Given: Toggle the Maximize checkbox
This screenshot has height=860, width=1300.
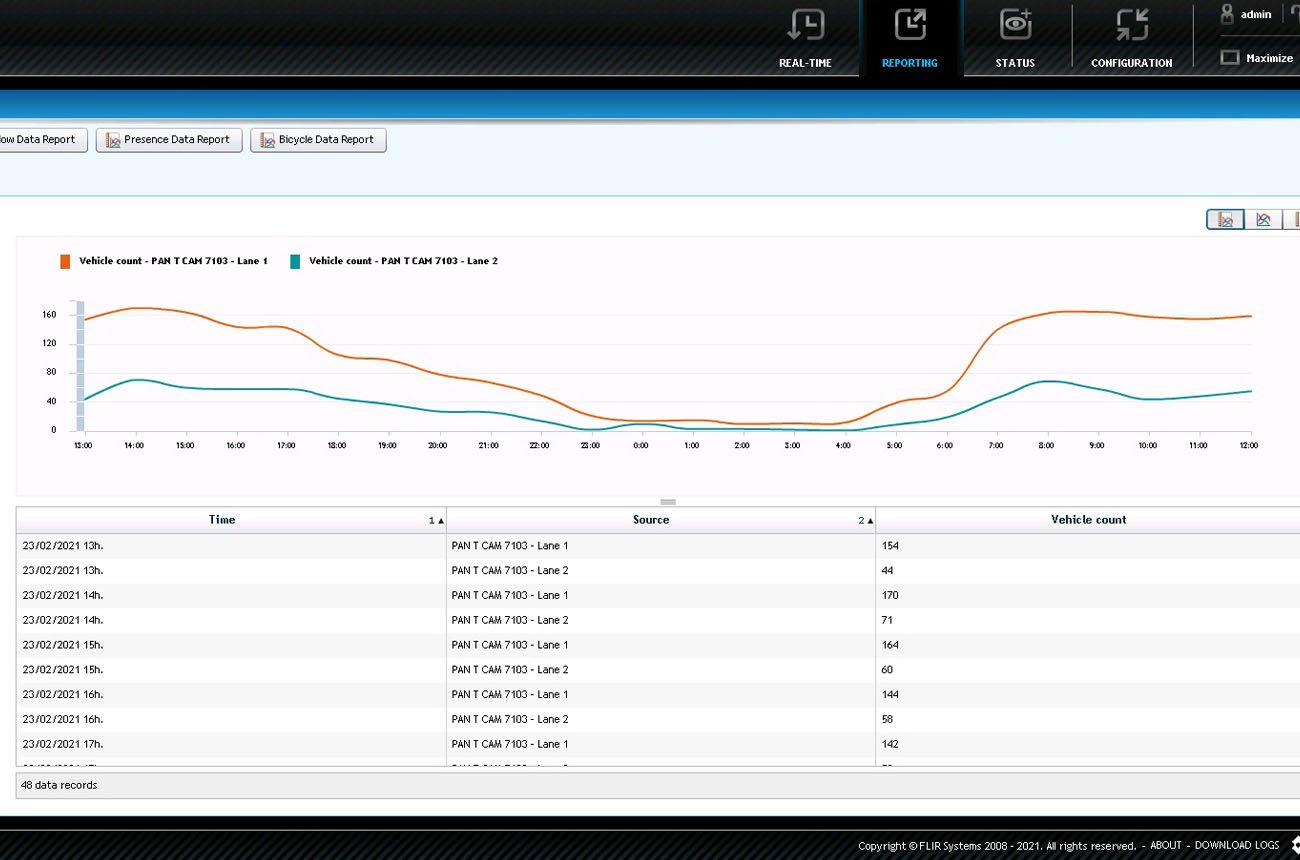Looking at the screenshot, I should (x=1229, y=58).
